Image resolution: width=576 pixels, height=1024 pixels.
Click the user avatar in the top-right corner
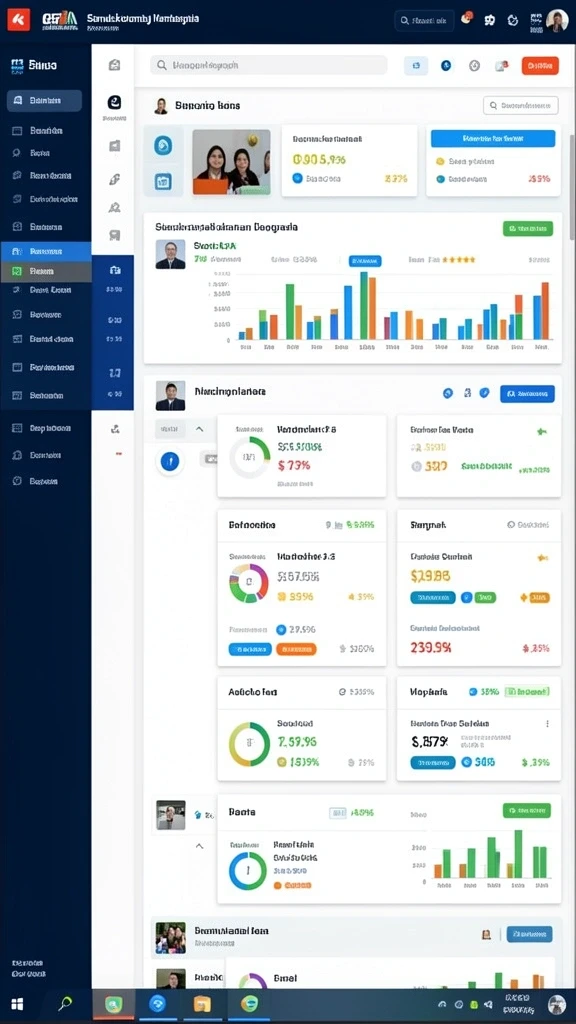click(557, 20)
